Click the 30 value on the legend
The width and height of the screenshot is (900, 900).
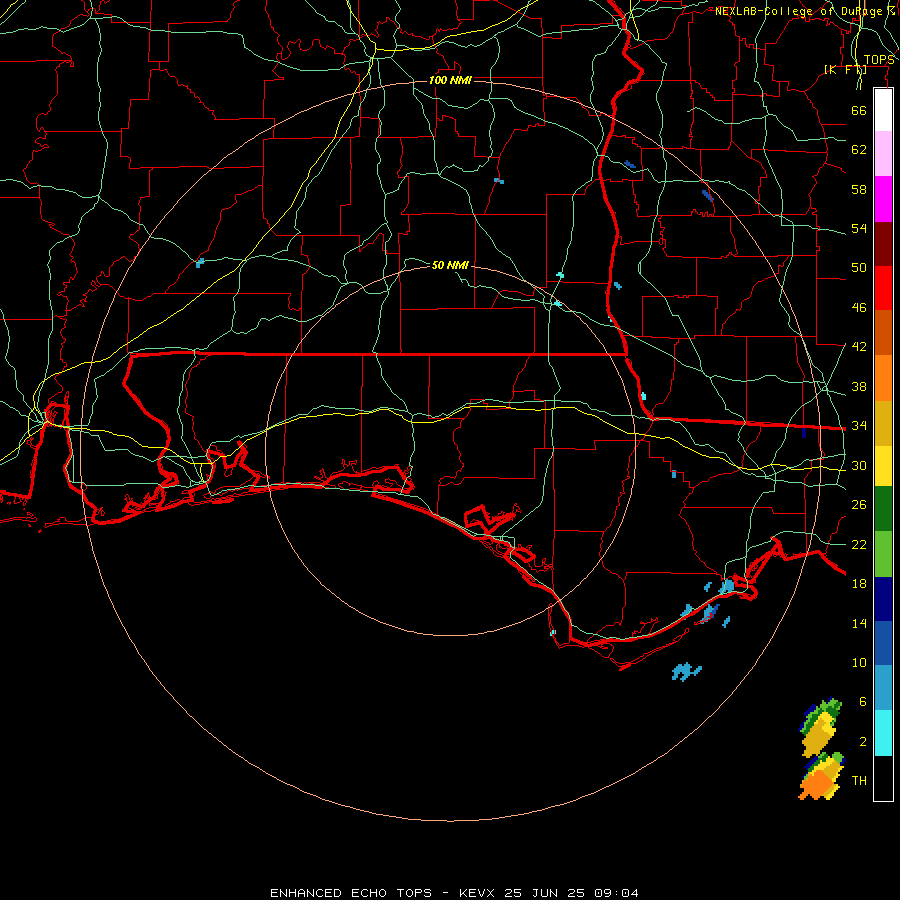click(x=859, y=465)
